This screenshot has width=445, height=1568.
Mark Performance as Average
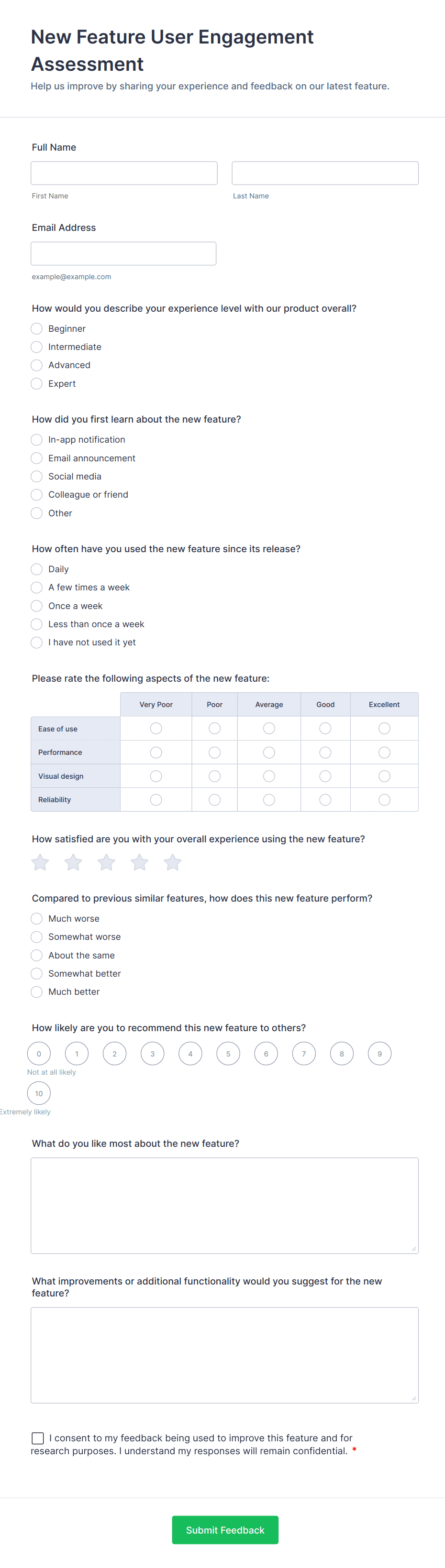[269, 752]
